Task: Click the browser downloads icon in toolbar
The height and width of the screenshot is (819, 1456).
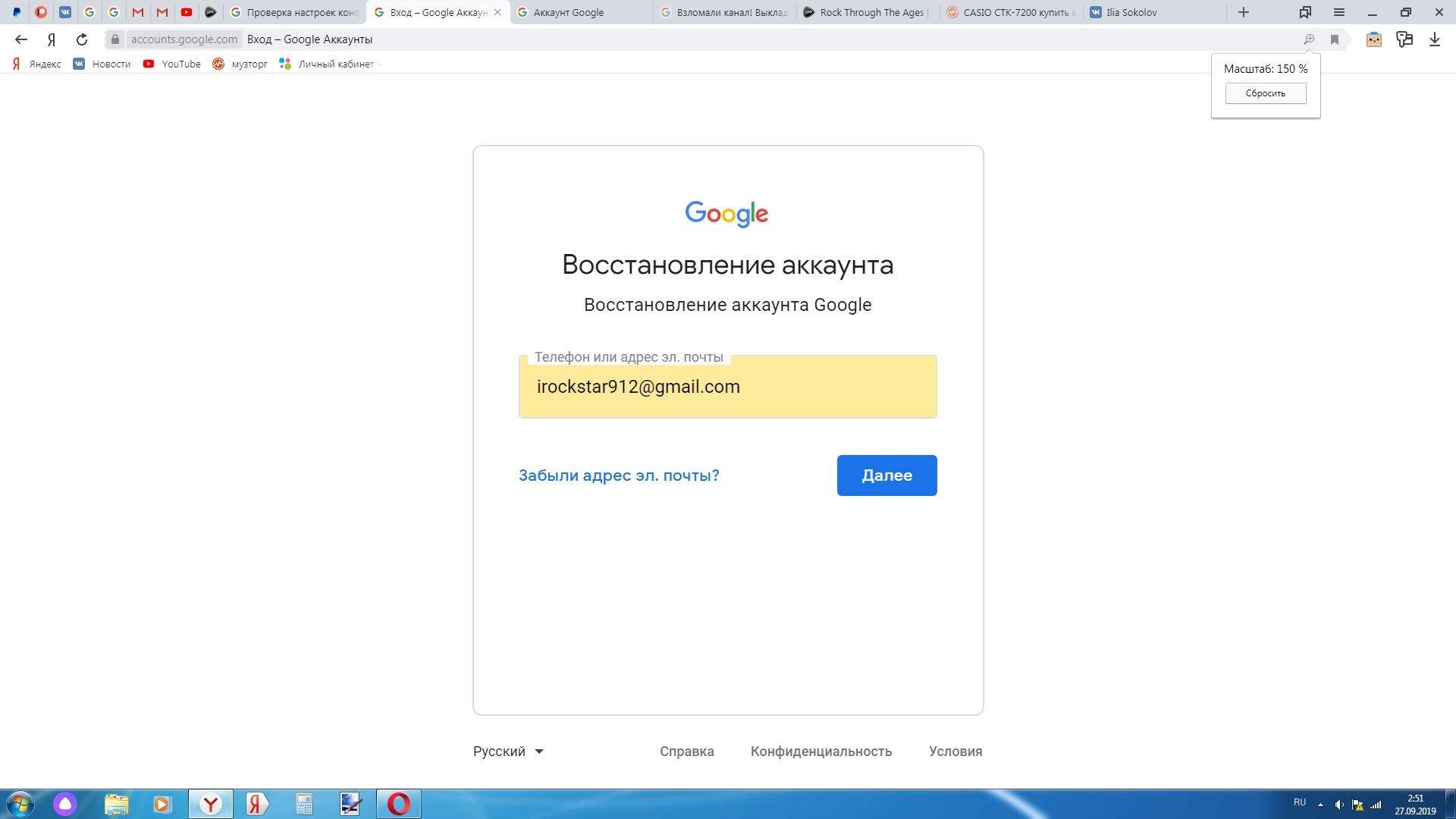Action: 1436,39
